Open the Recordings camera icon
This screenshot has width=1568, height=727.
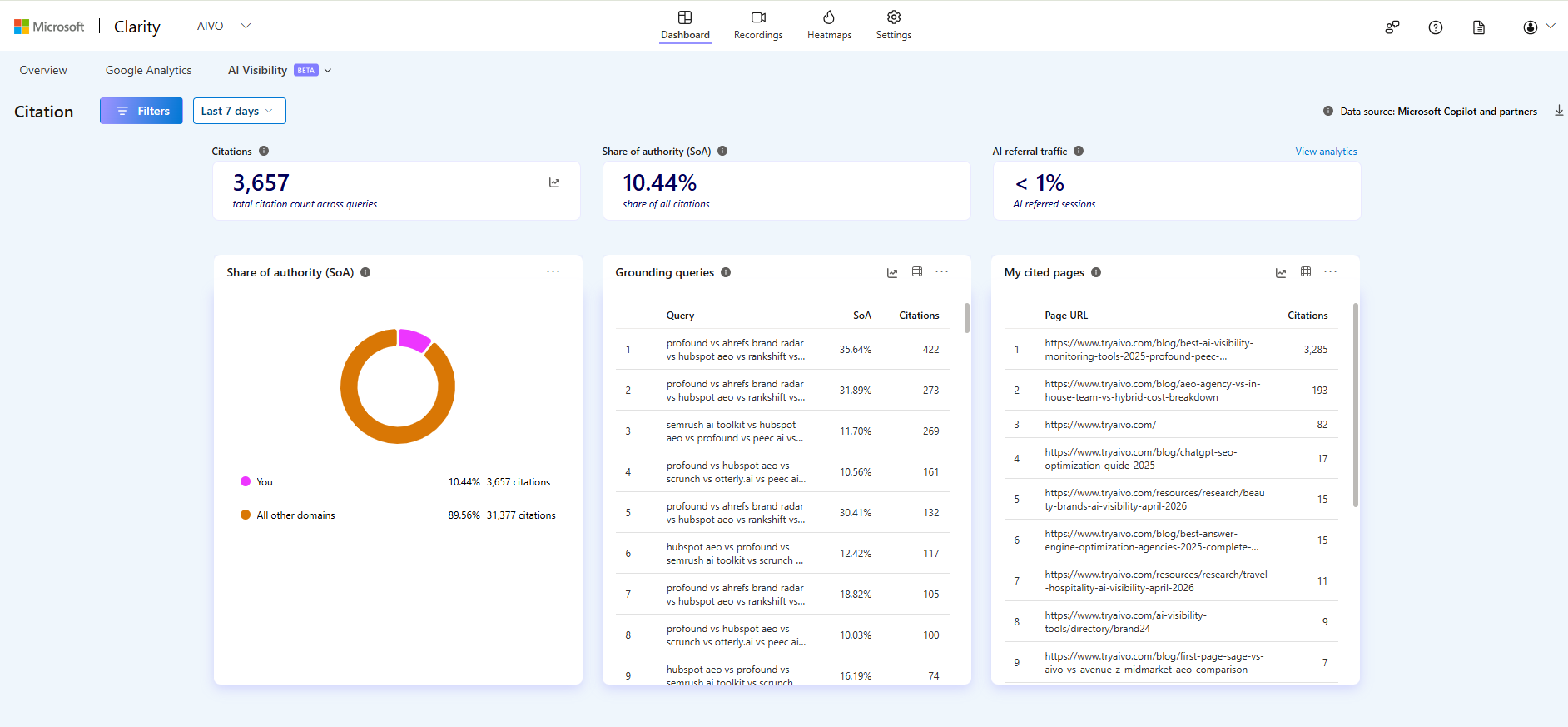(x=758, y=17)
